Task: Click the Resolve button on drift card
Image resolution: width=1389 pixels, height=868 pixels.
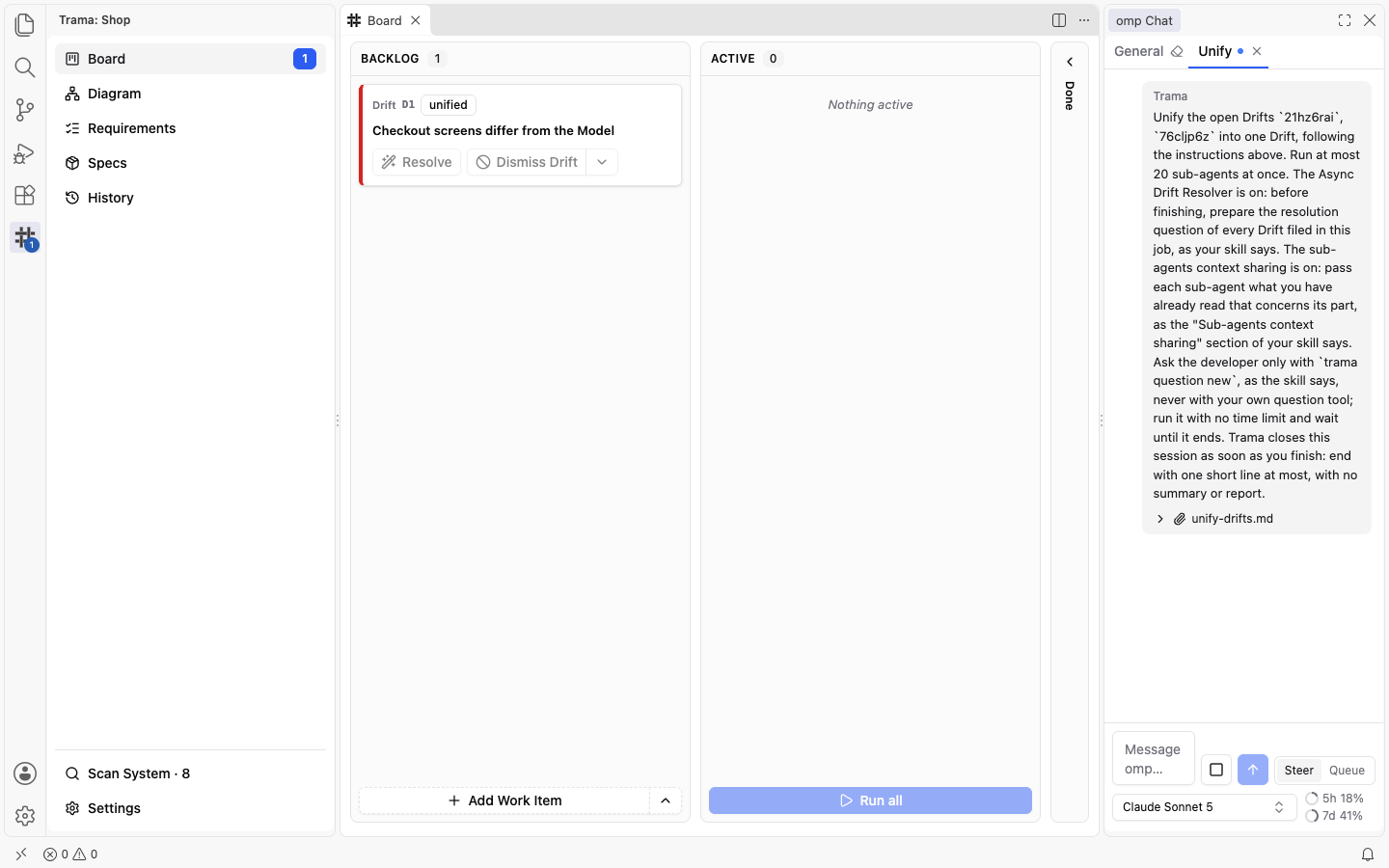Action: 417,162
